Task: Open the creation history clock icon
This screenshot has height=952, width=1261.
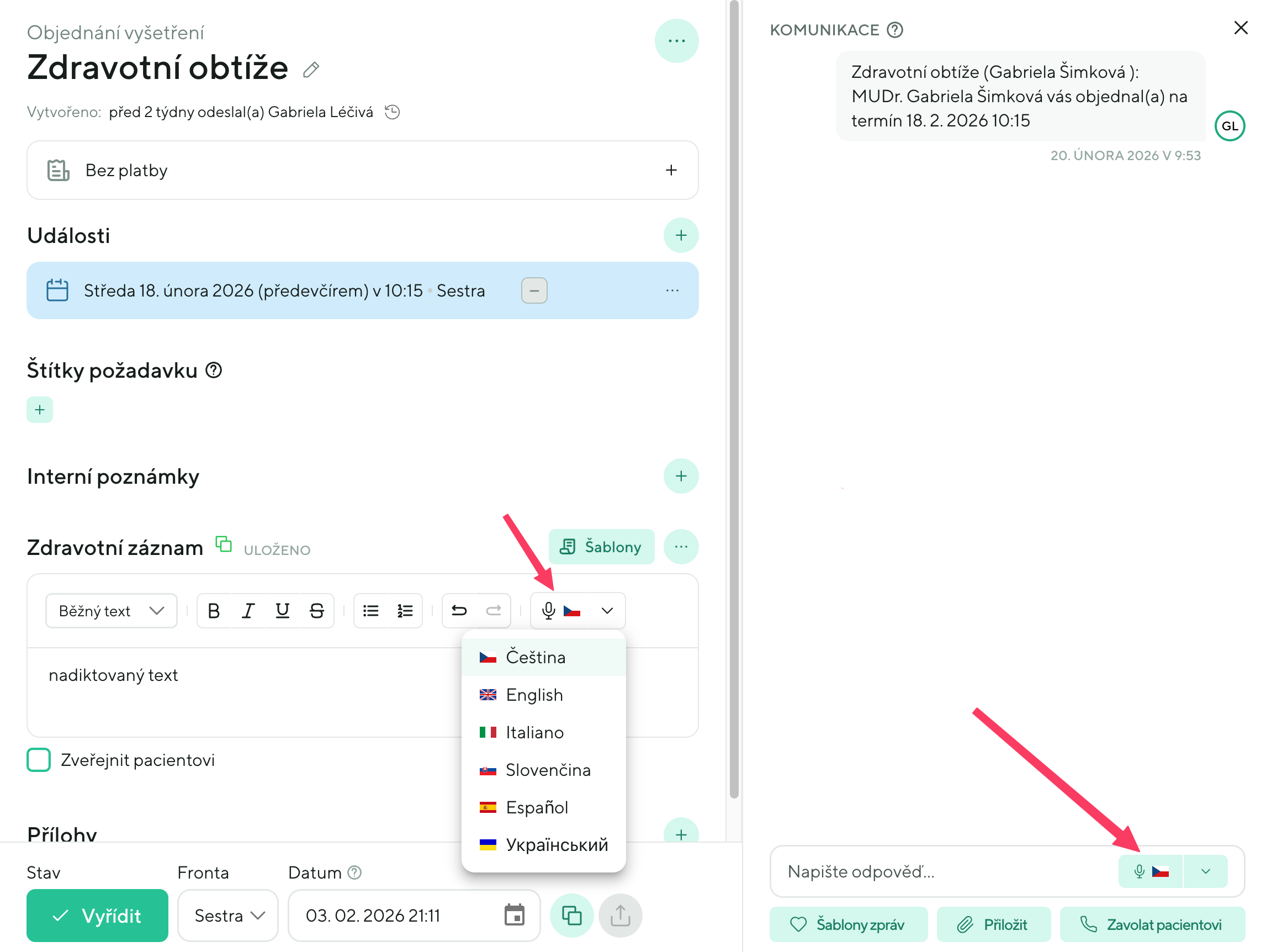Action: pyautogui.click(x=392, y=112)
